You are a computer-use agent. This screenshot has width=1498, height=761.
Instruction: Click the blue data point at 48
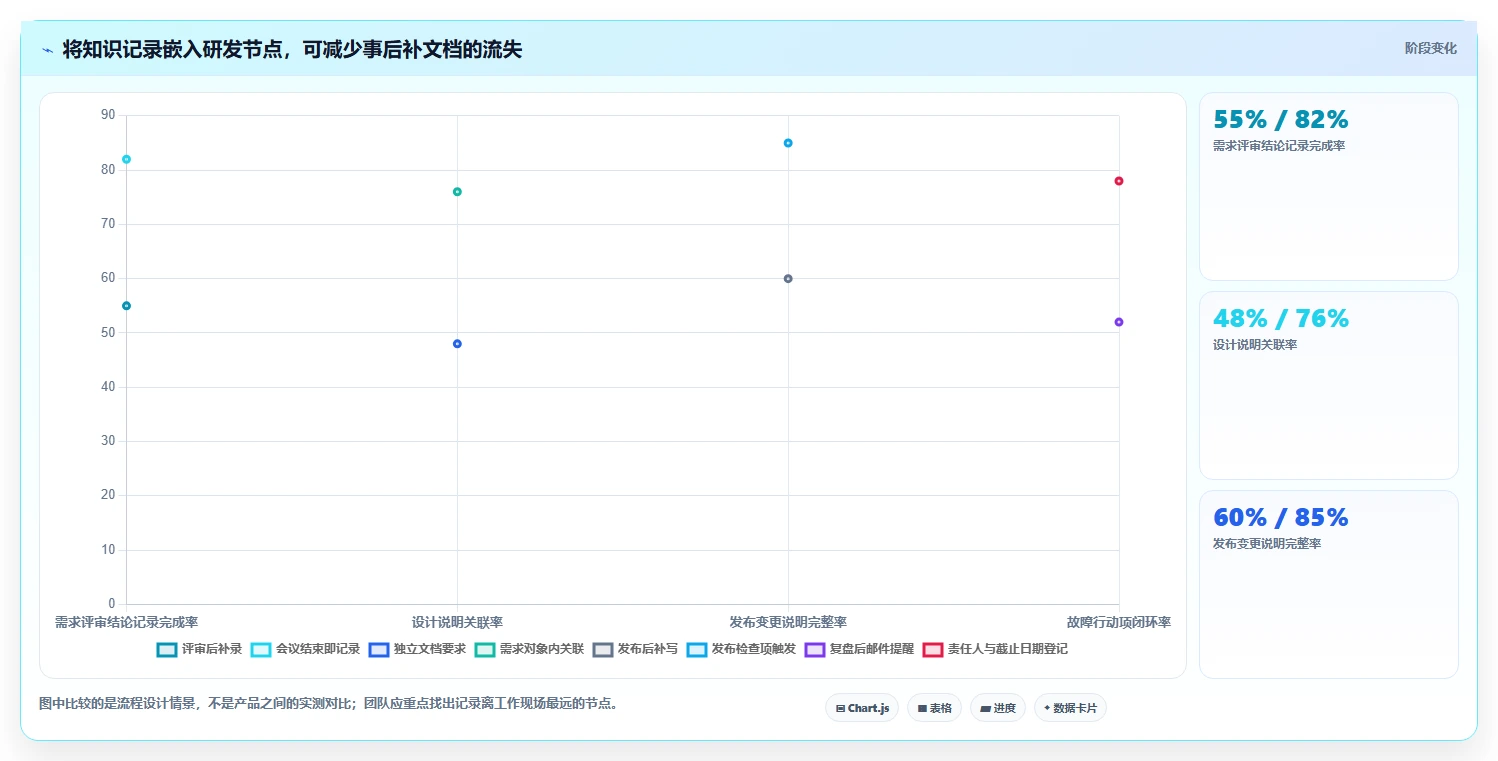coord(457,344)
